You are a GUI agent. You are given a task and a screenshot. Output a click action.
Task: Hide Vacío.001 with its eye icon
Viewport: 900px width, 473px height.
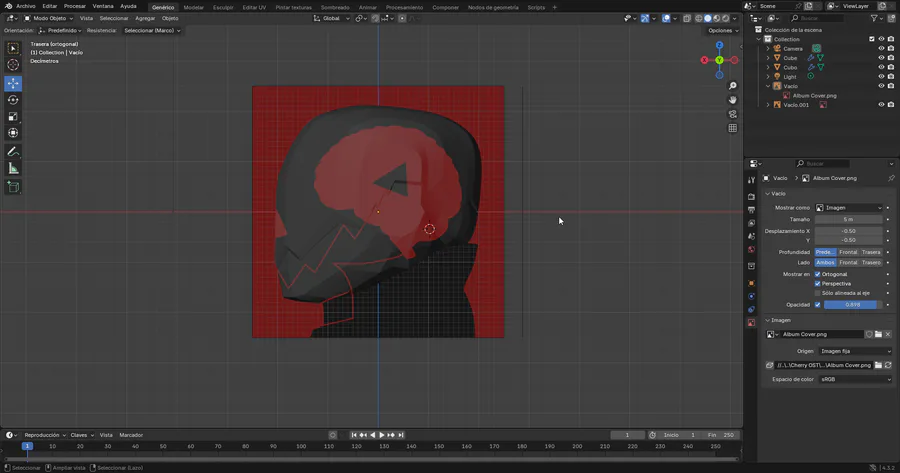point(881,104)
